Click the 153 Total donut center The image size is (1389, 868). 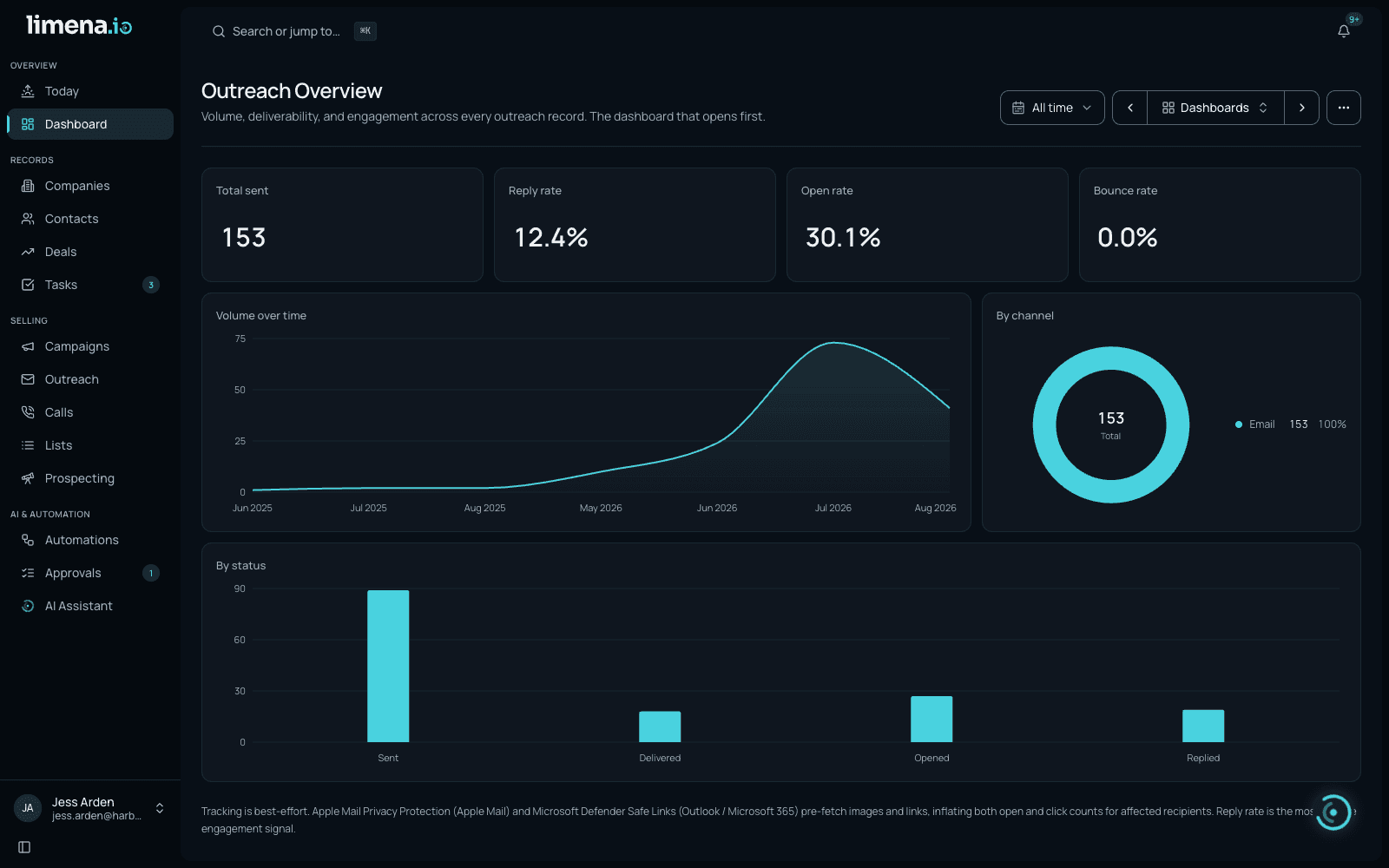pyautogui.click(x=1111, y=424)
